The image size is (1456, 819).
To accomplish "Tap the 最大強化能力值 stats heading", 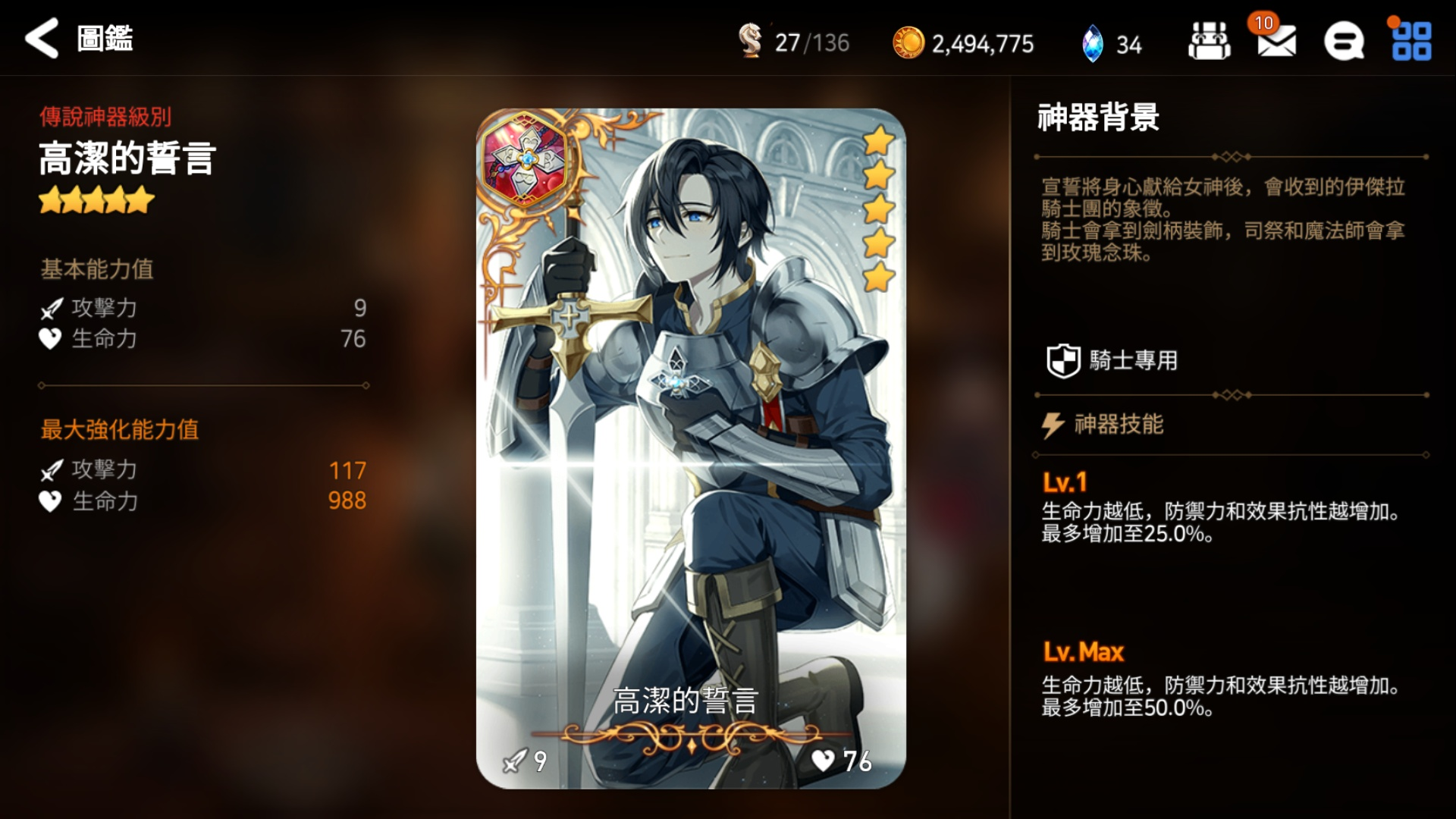I will (x=120, y=430).
